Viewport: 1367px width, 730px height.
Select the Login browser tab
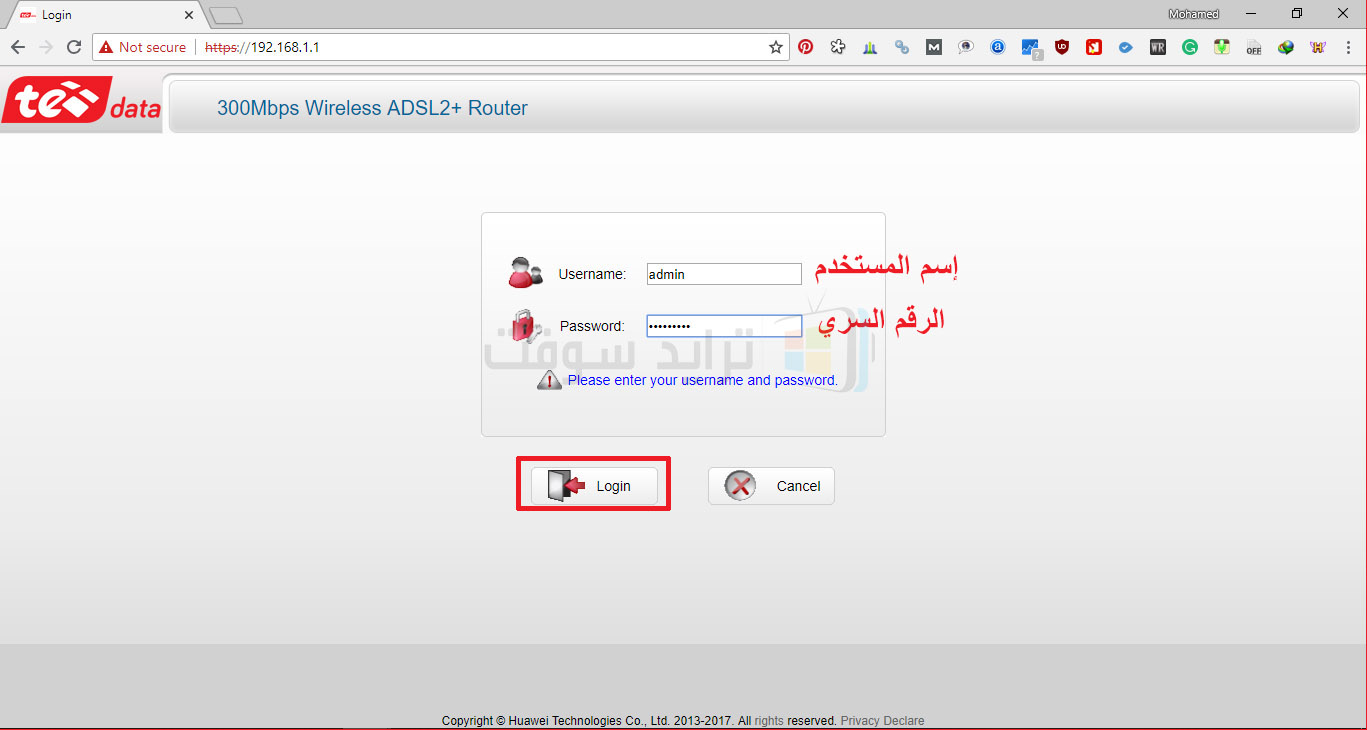click(x=104, y=15)
